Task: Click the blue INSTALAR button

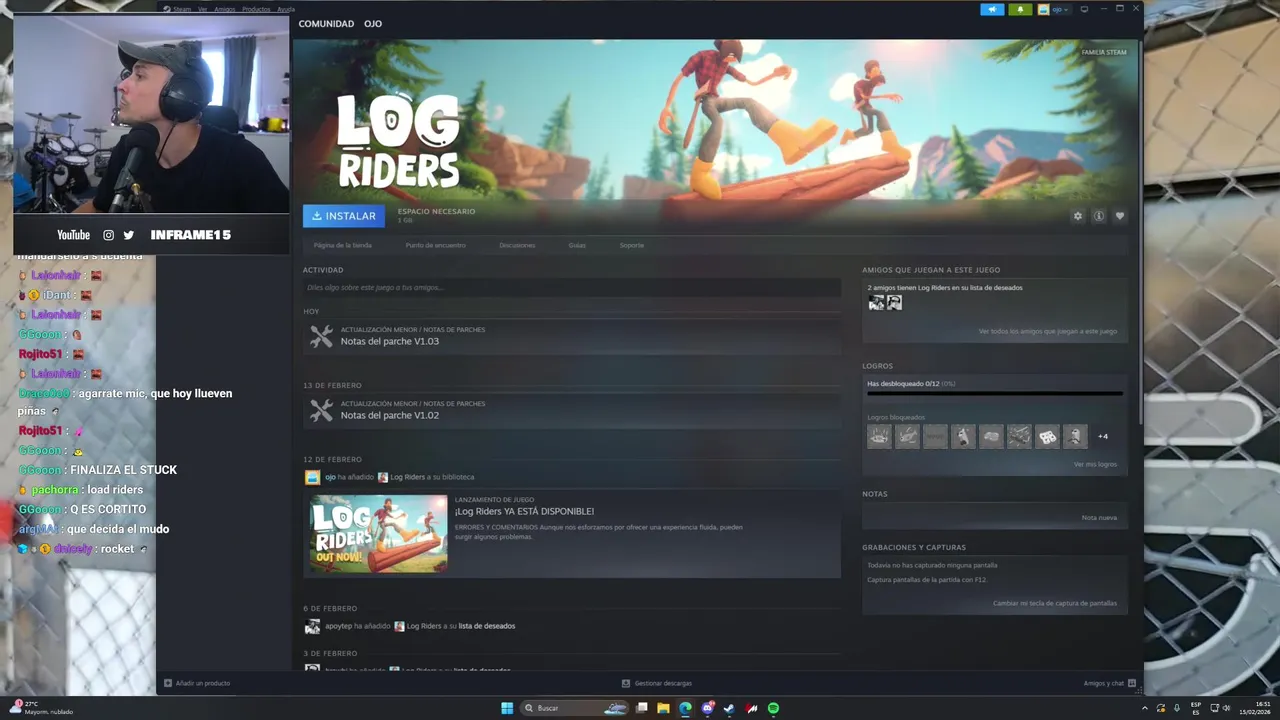Action: (x=344, y=216)
